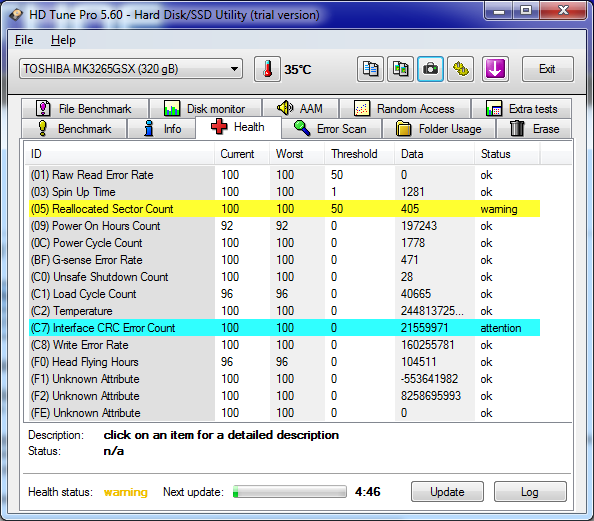The height and width of the screenshot is (521, 594).
Task: Open the Folder Usage tab
Action: [439, 129]
